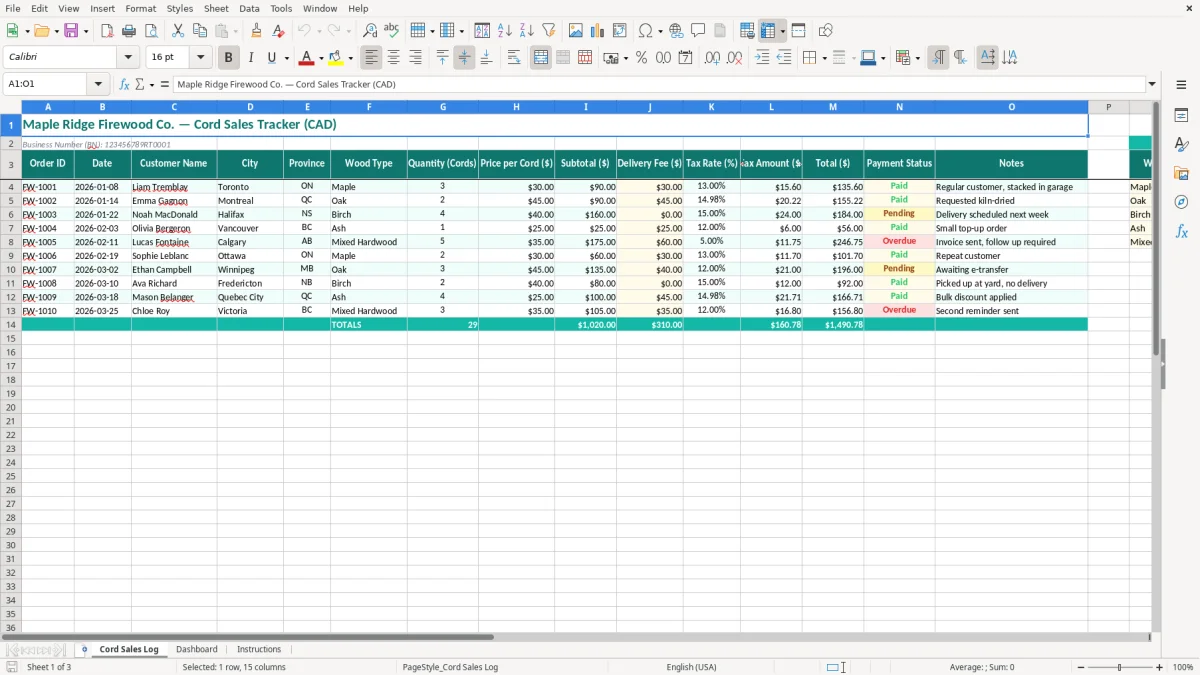Toggle wrap text

pyautogui.click(x=514, y=58)
